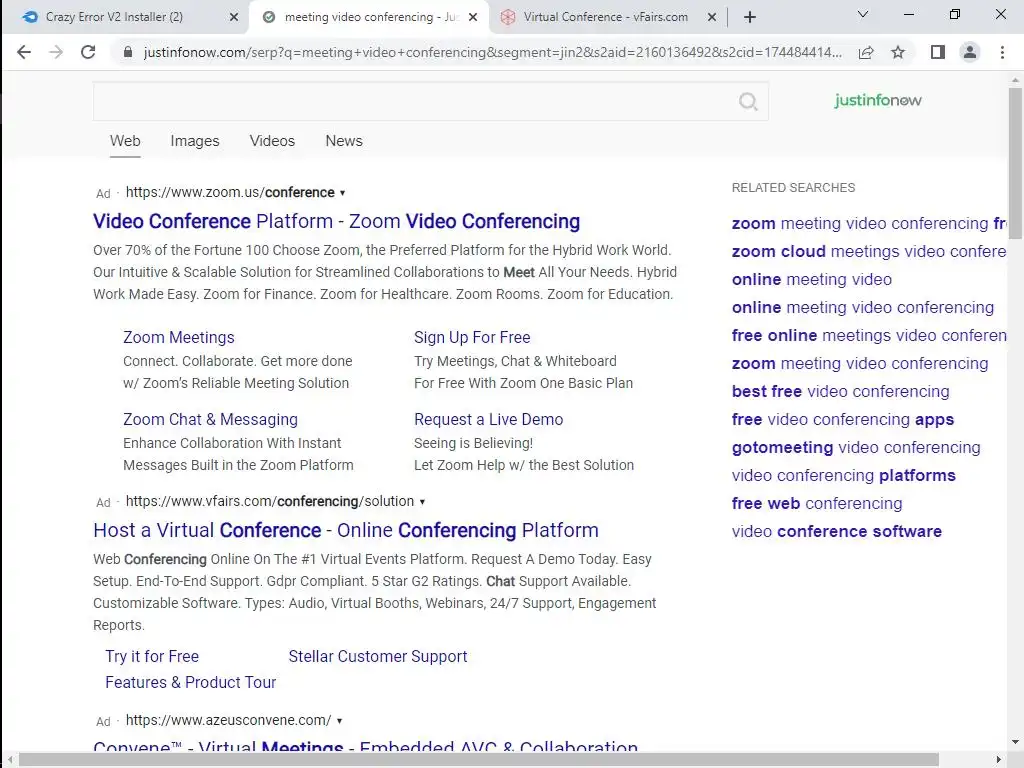Go back with the browser back arrow
Image resolution: width=1024 pixels, height=768 pixels.
(x=24, y=52)
